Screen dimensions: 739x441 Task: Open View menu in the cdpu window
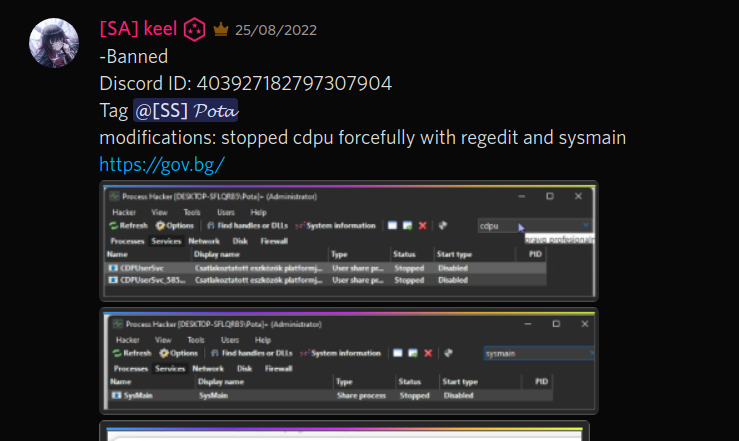tap(159, 212)
